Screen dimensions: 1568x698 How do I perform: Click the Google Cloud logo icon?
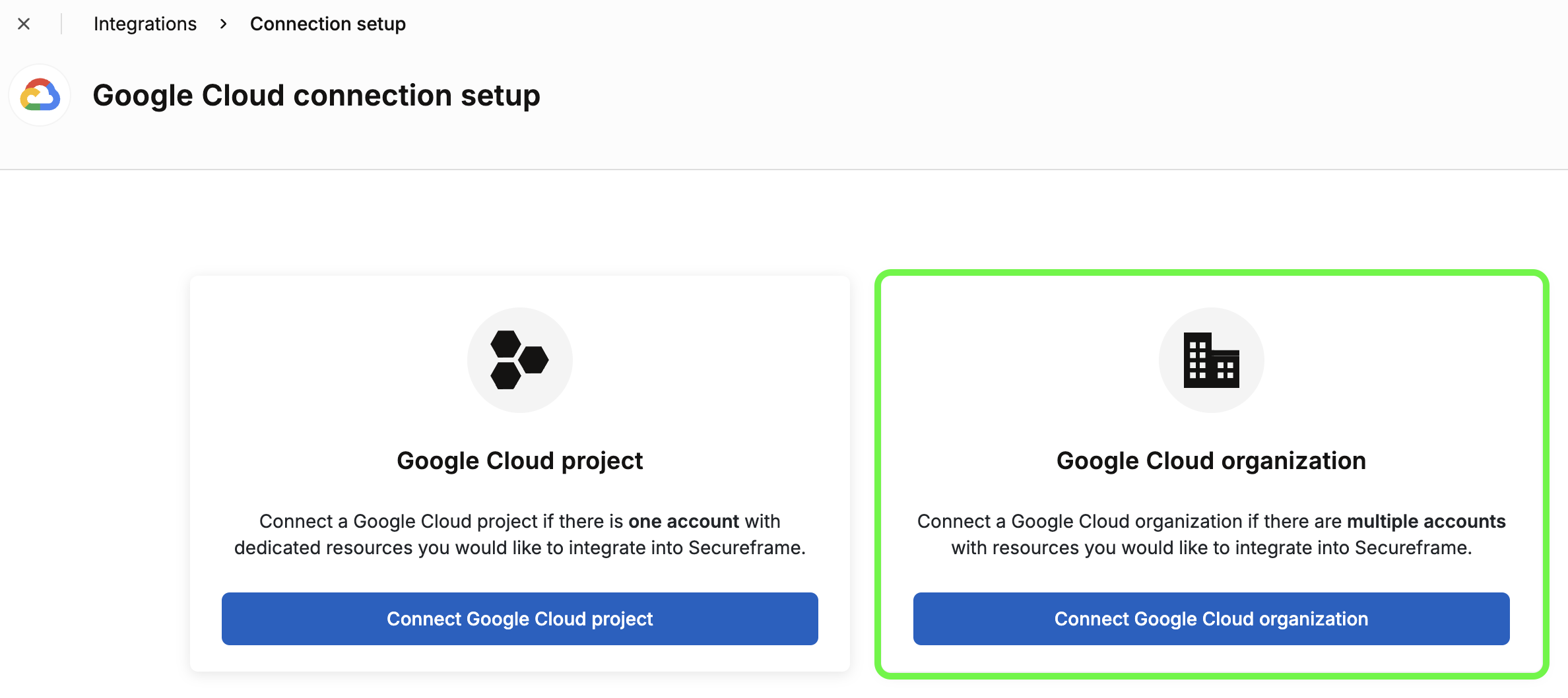[40, 96]
